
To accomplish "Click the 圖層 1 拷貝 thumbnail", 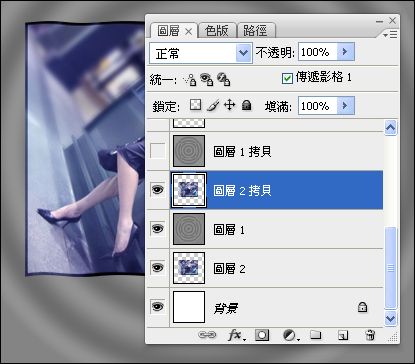I will coord(189,151).
